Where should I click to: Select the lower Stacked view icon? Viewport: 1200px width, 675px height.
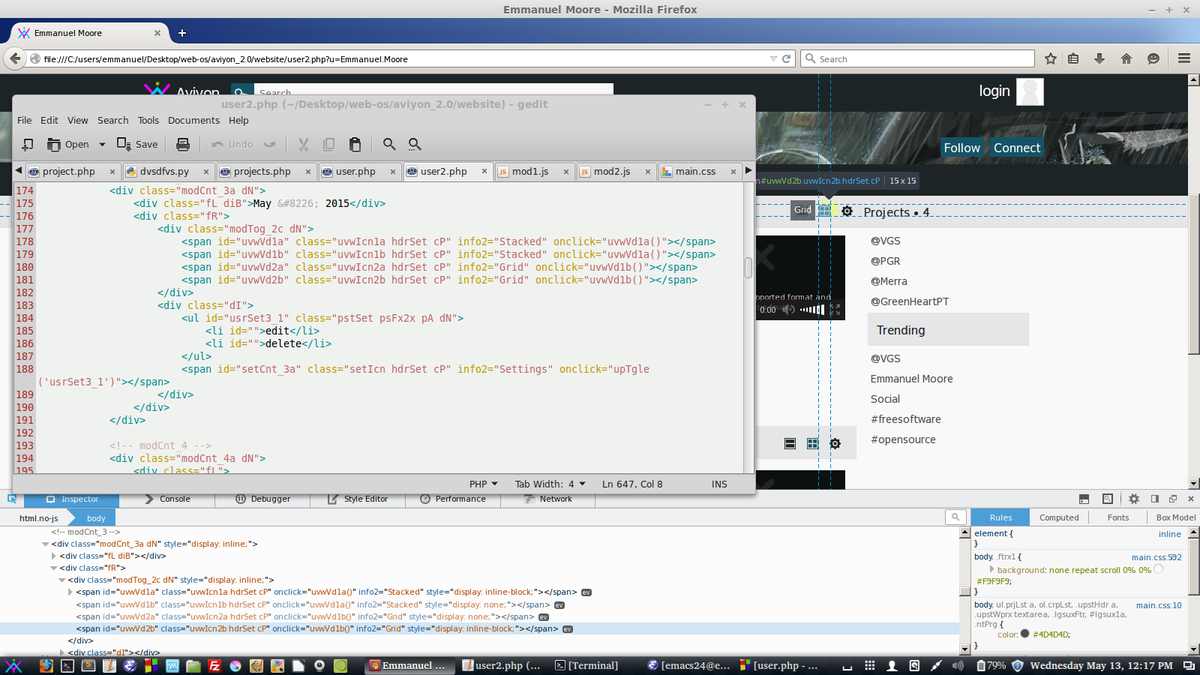point(789,443)
